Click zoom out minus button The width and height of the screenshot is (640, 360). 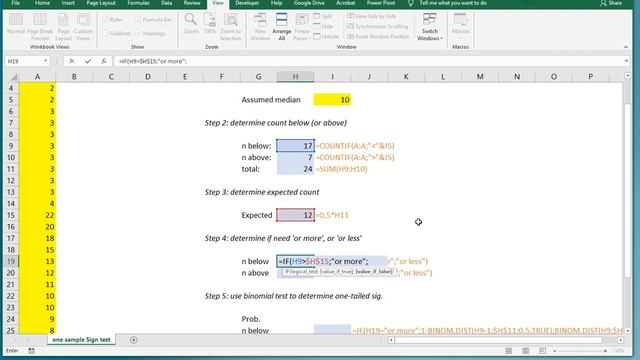[554, 351]
